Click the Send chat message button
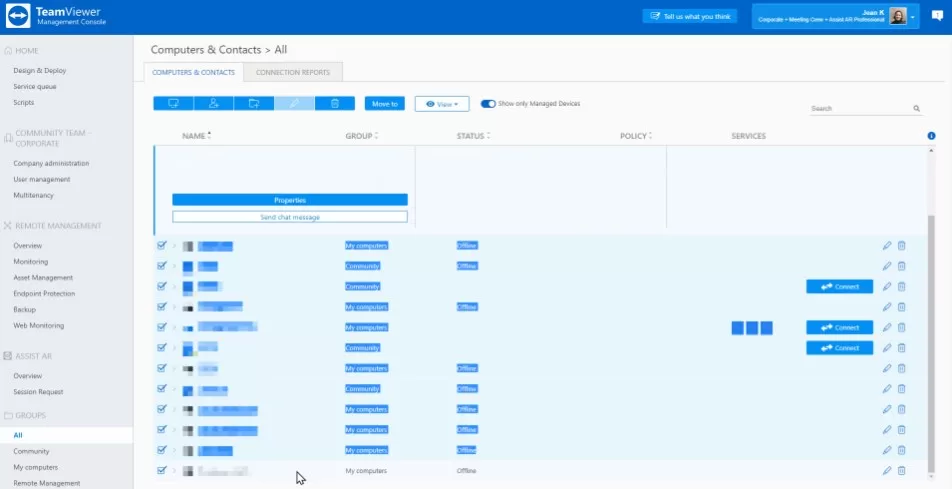The height and width of the screenshot is (489, 952). [x=289, y=216]
